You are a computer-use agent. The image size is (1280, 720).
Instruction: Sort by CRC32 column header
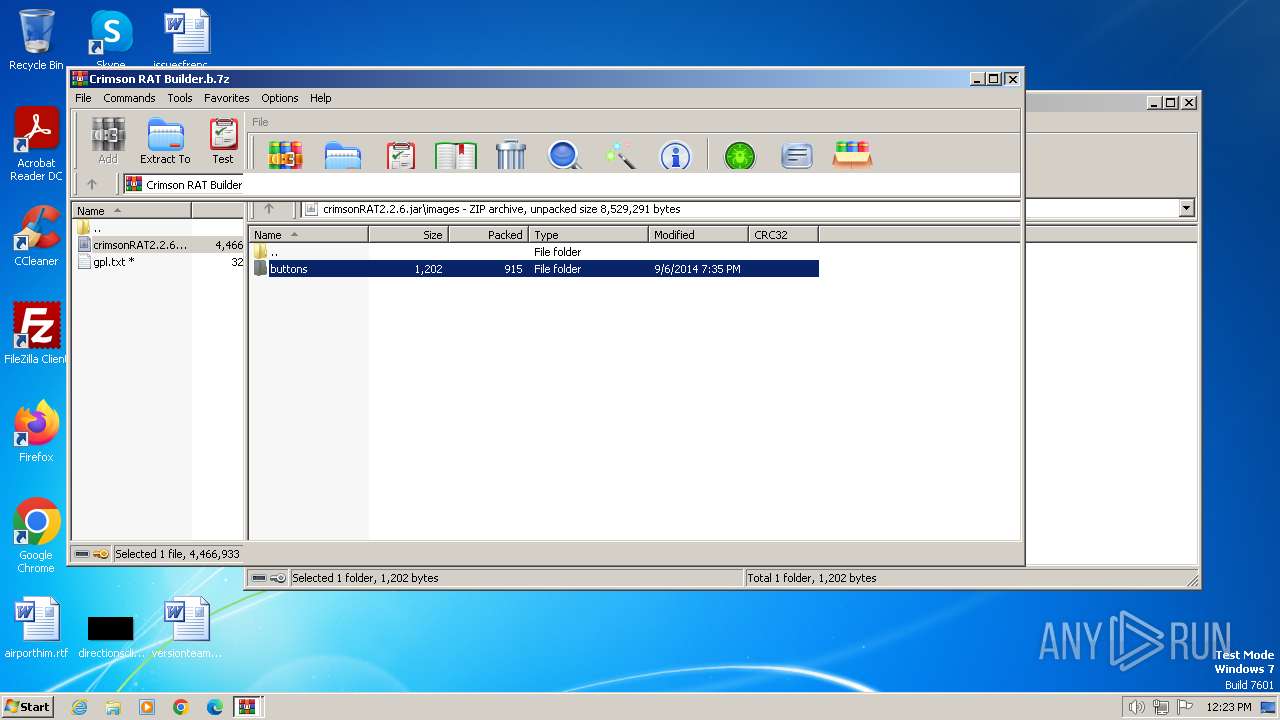coord(783,235)
